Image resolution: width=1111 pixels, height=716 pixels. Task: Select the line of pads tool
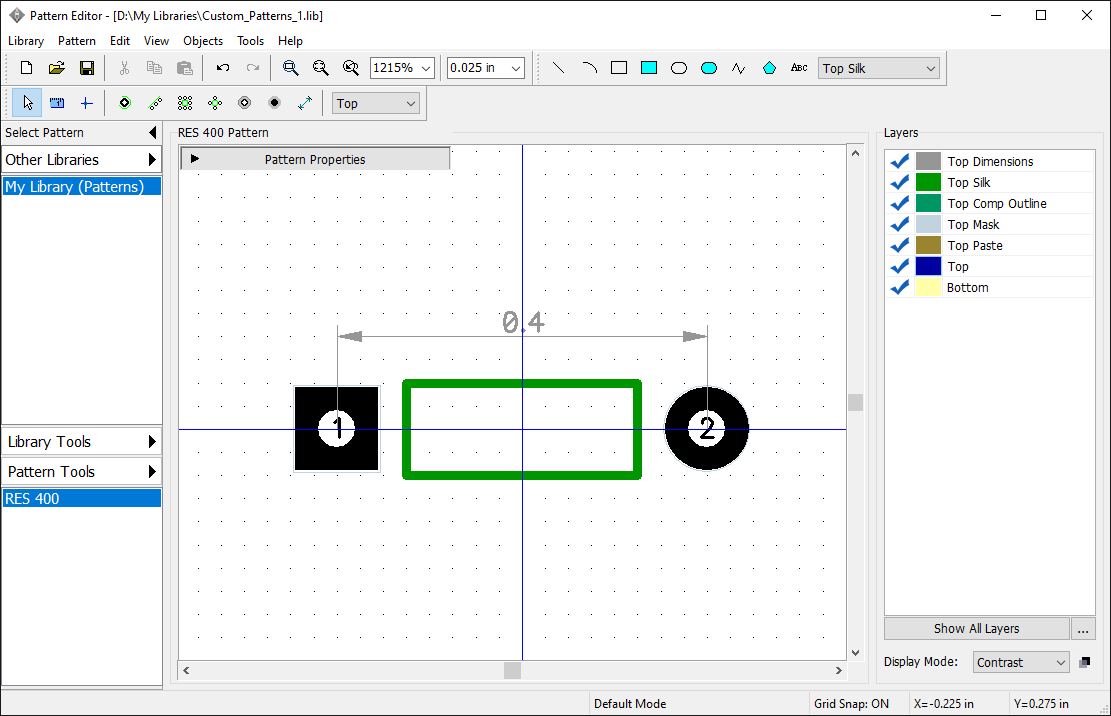(154, 103)
